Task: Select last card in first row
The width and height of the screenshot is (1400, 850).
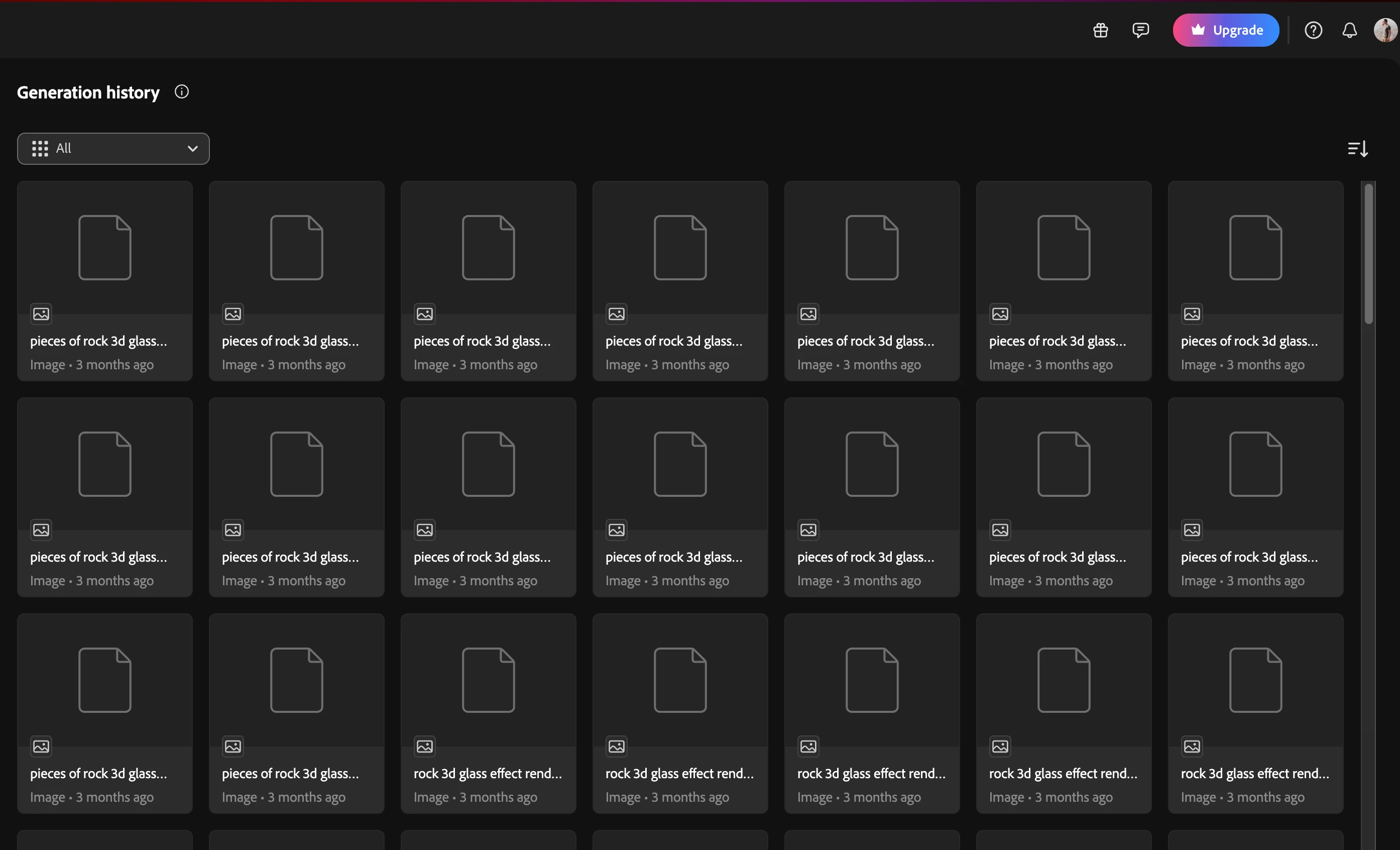Action: click(x=1255, y=281)
